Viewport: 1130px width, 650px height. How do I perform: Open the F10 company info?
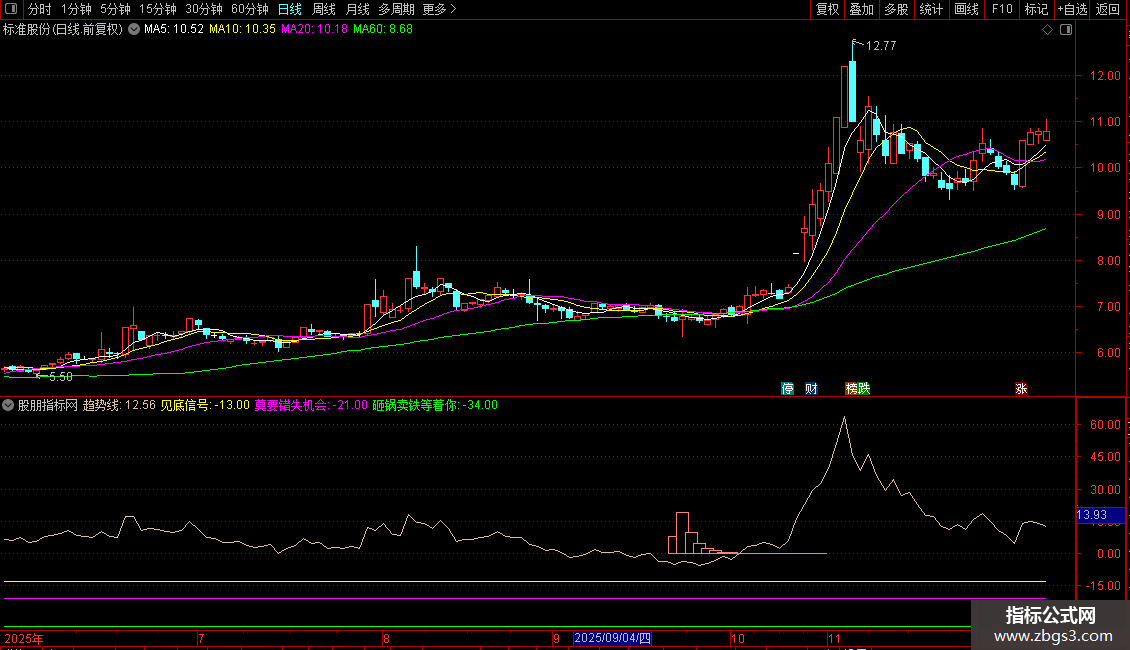pos(1001,9)
